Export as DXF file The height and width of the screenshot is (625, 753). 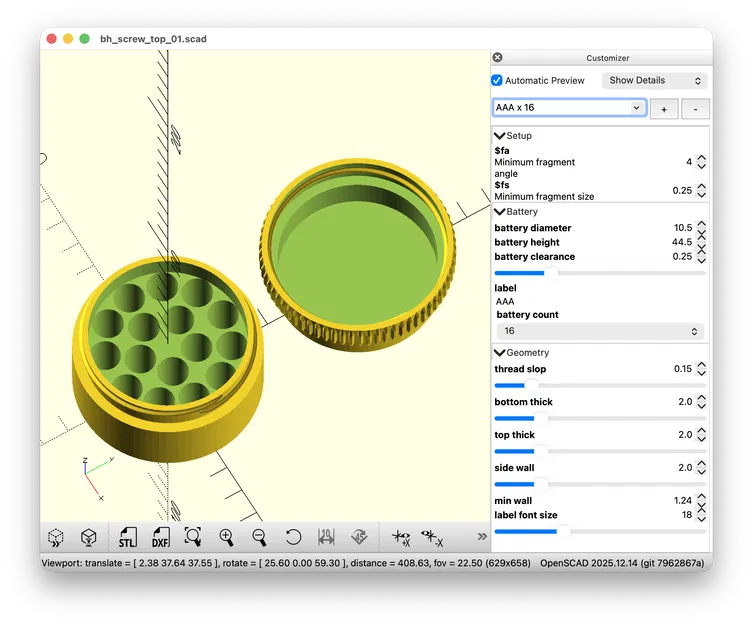point(160,537)
